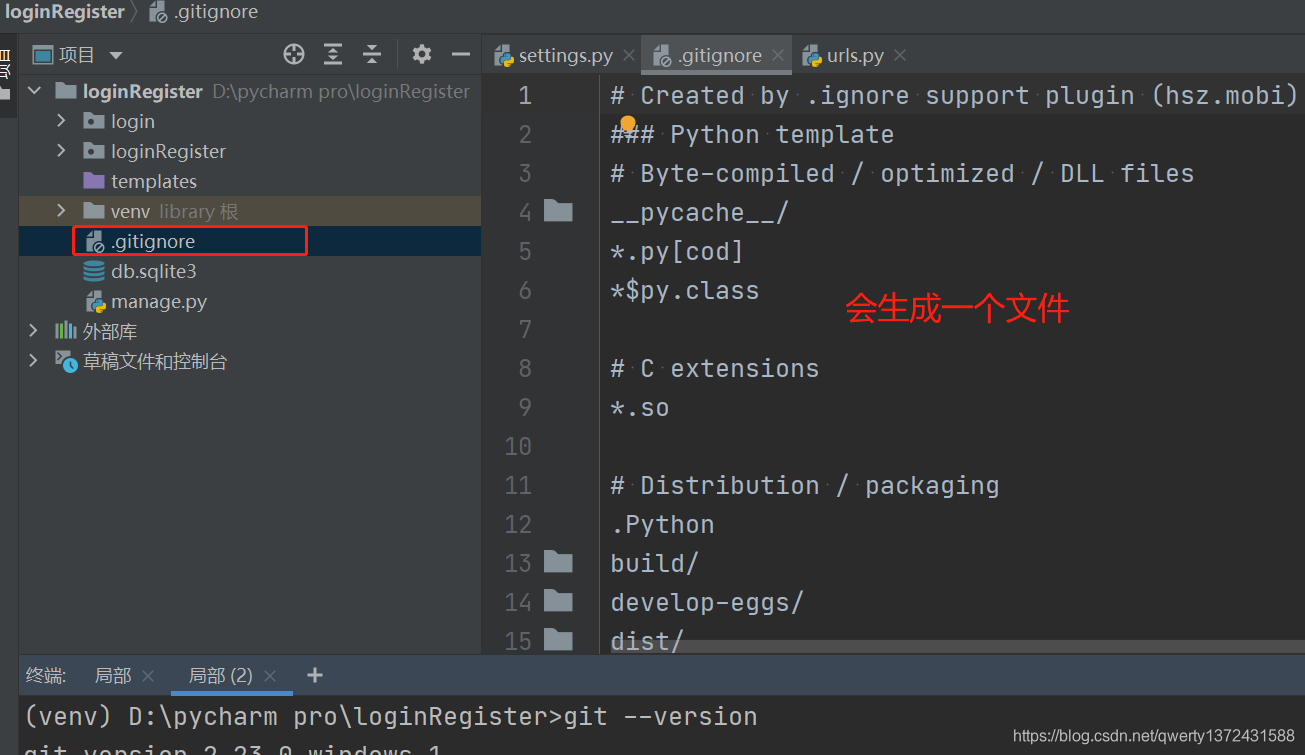This screenshot has height=755, width=1305.
Task: Click the locate/select opened file target icon
Action: click(x=293, y=55)
